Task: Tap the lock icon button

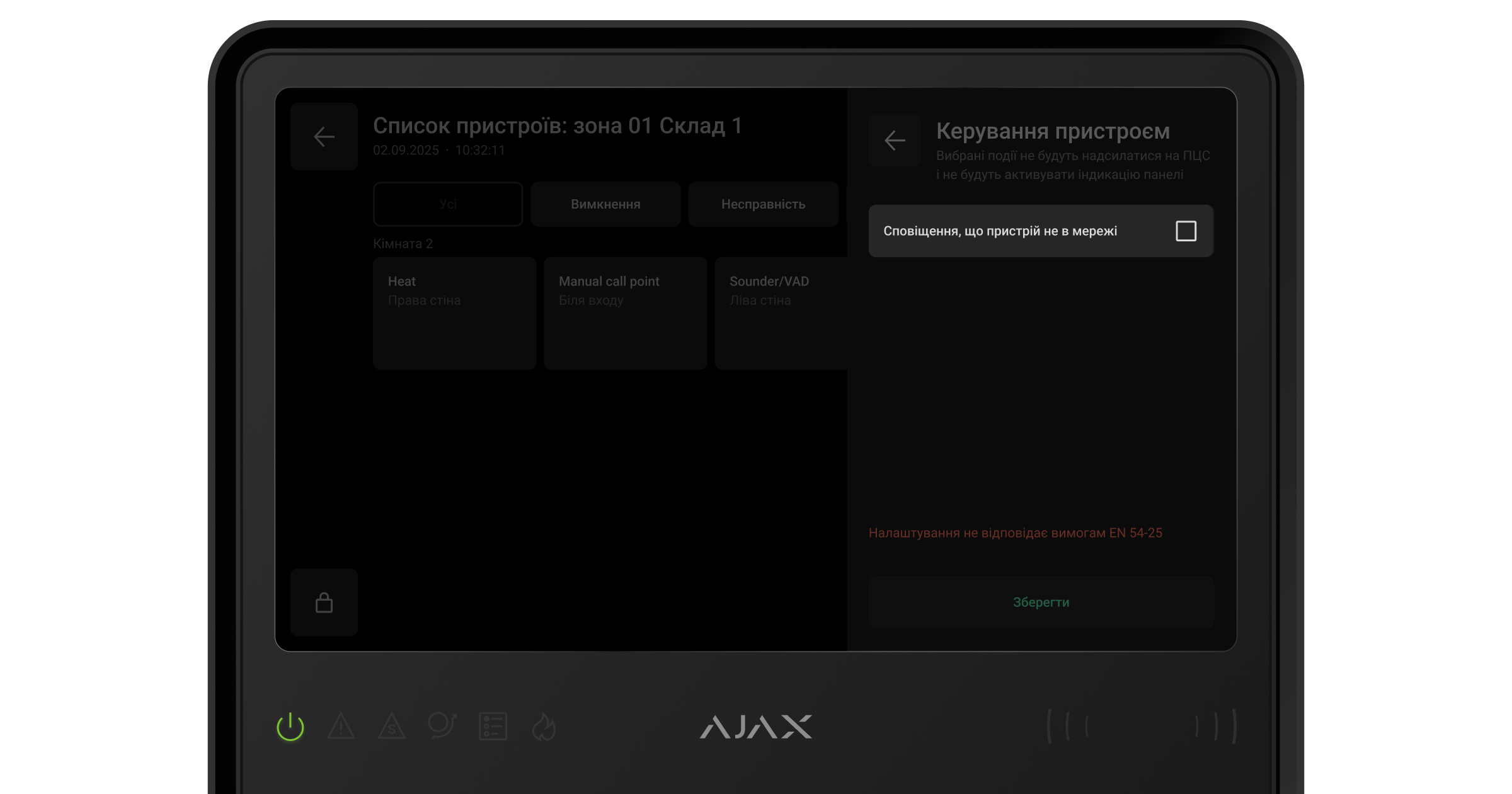Action: coord(324,602)
